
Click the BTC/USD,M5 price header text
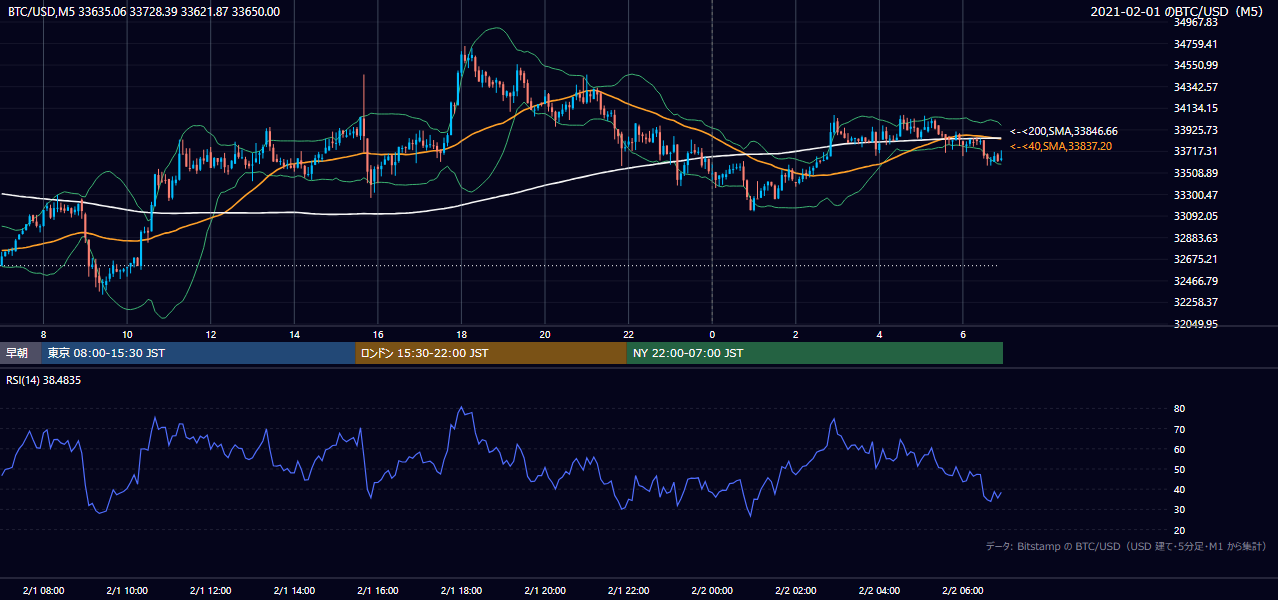click(x=144, y=12)
